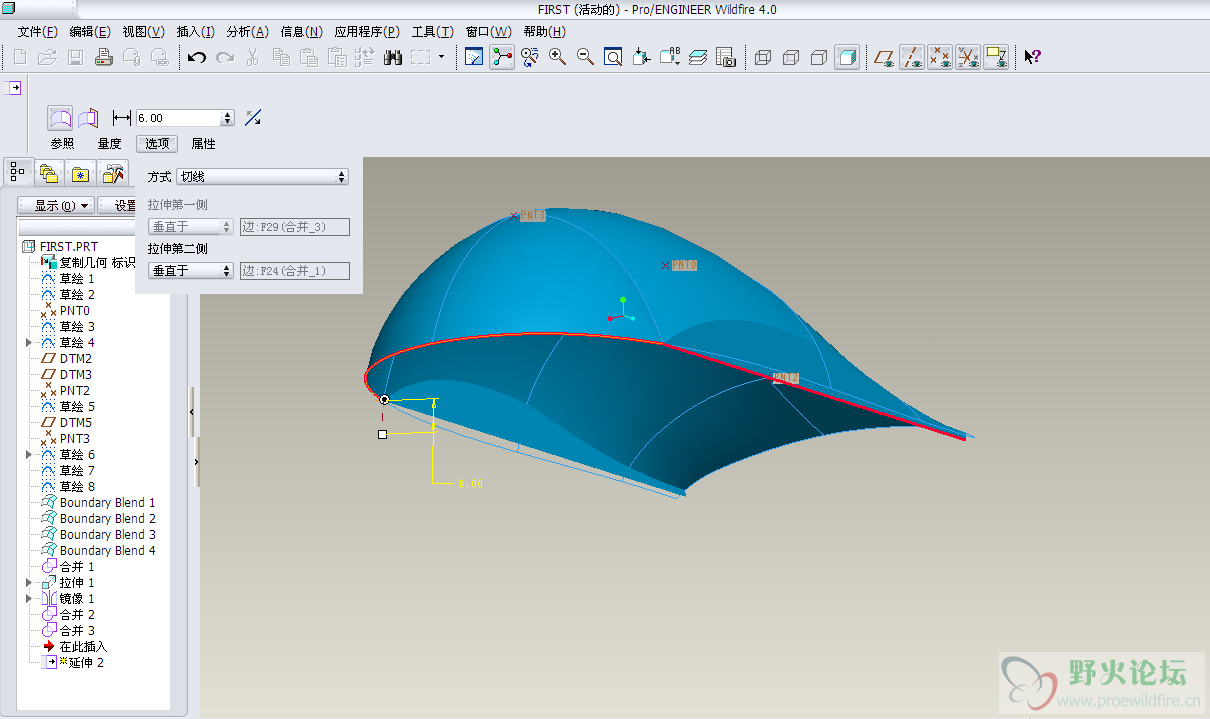Click the 设置 button in model tree
The height and width of the screenshot is (719, 1210).
point(118,206)
